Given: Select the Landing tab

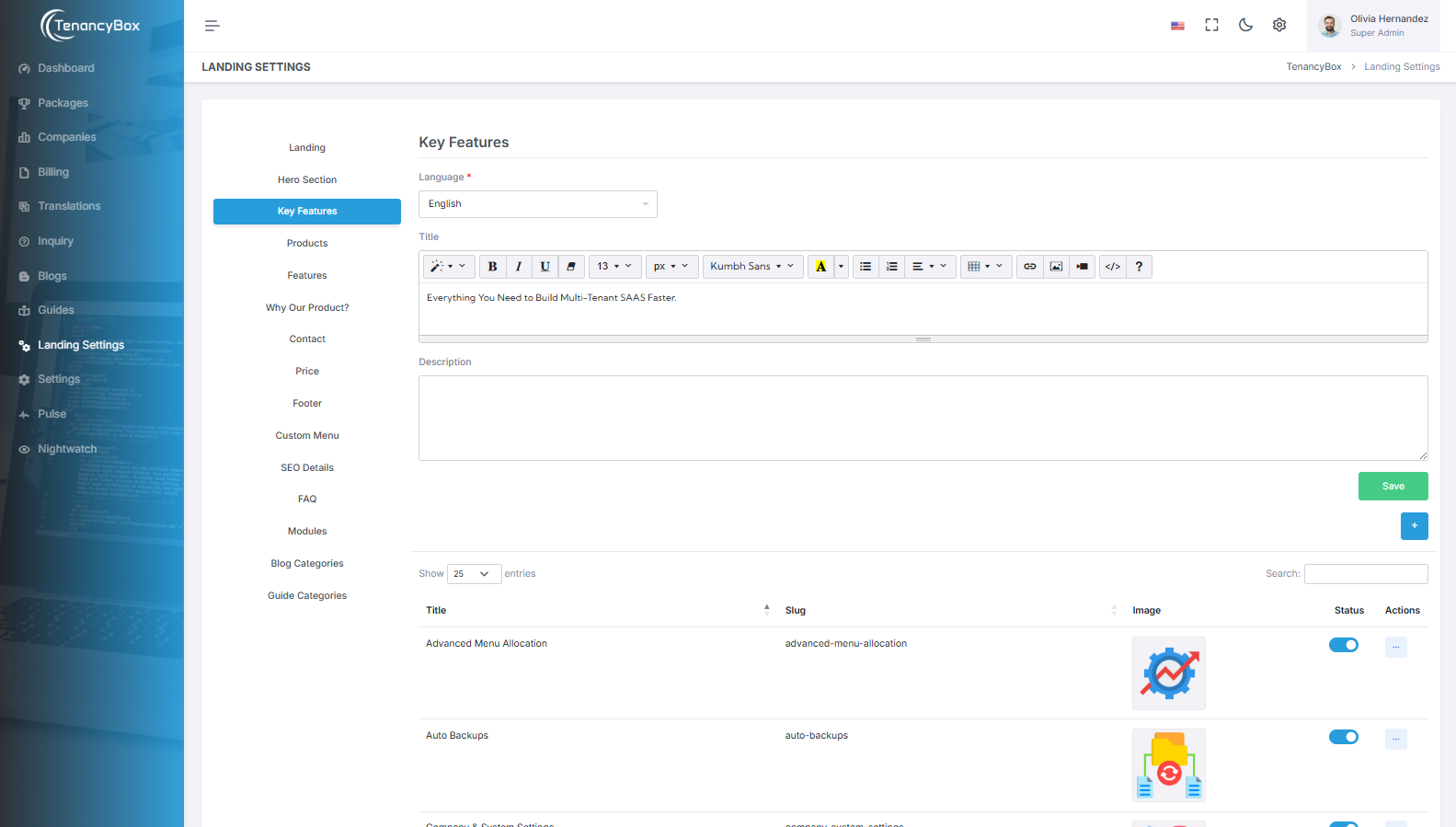Looking at the screenshot, I should point(307,148).
